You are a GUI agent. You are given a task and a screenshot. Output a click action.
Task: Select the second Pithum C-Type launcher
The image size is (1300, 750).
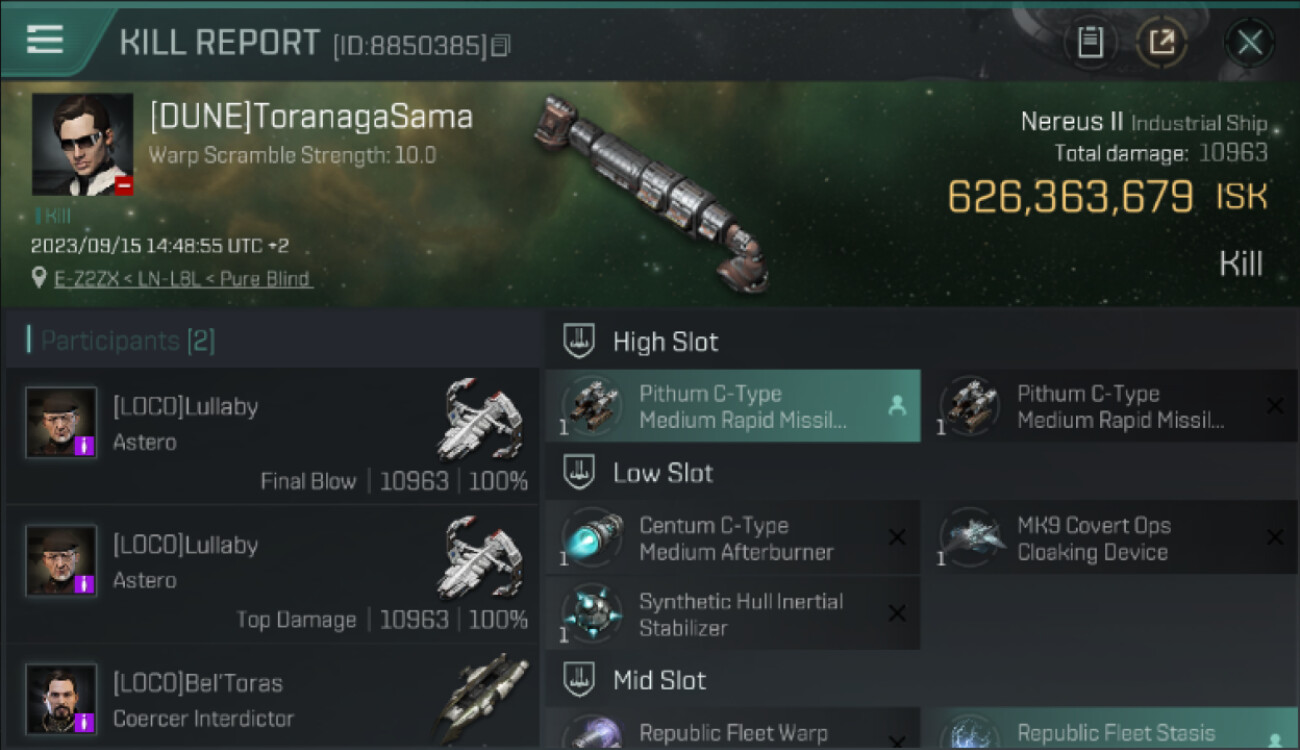pyautogui.click(x=1110, y=406)
